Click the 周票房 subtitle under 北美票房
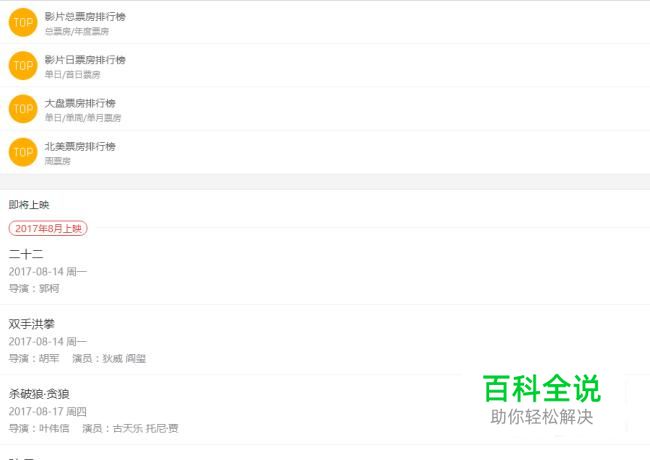Viewport: 650px width, 460px height. point(58,161)
